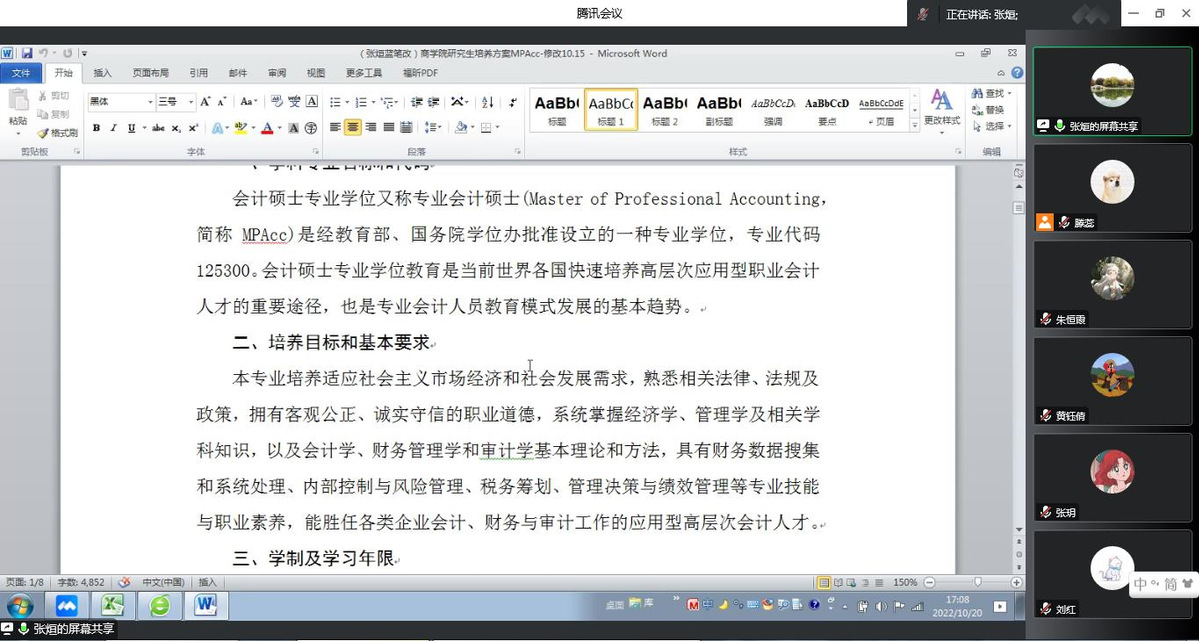Open the font name dropdown showing 黑体
The image size is (1199, 641).
[150, 102]
